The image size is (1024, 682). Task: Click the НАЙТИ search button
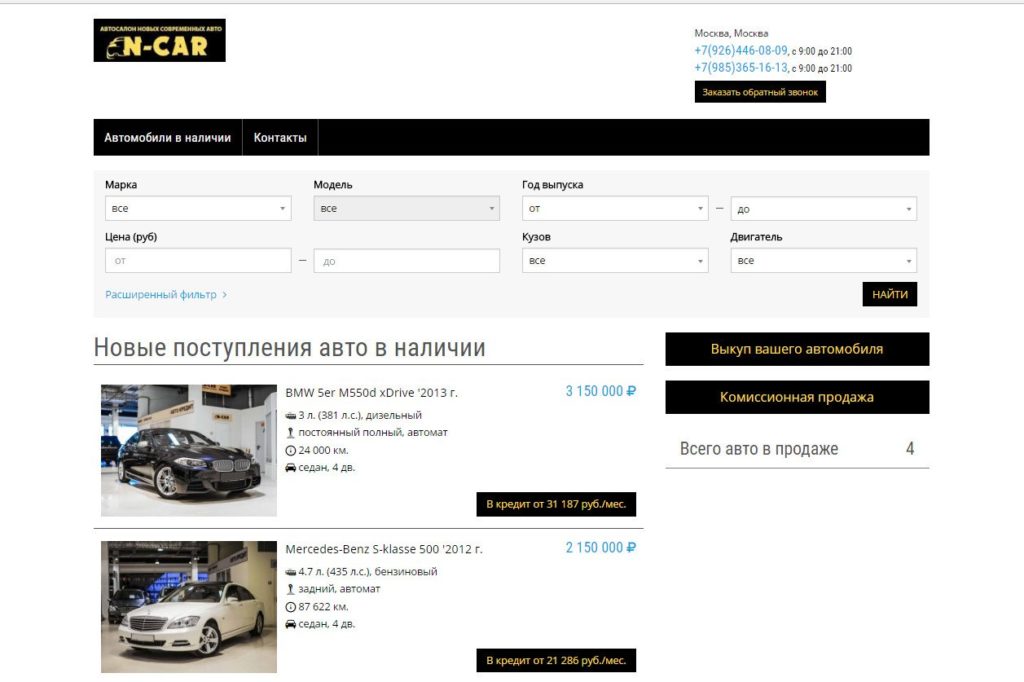coord(889,294)
